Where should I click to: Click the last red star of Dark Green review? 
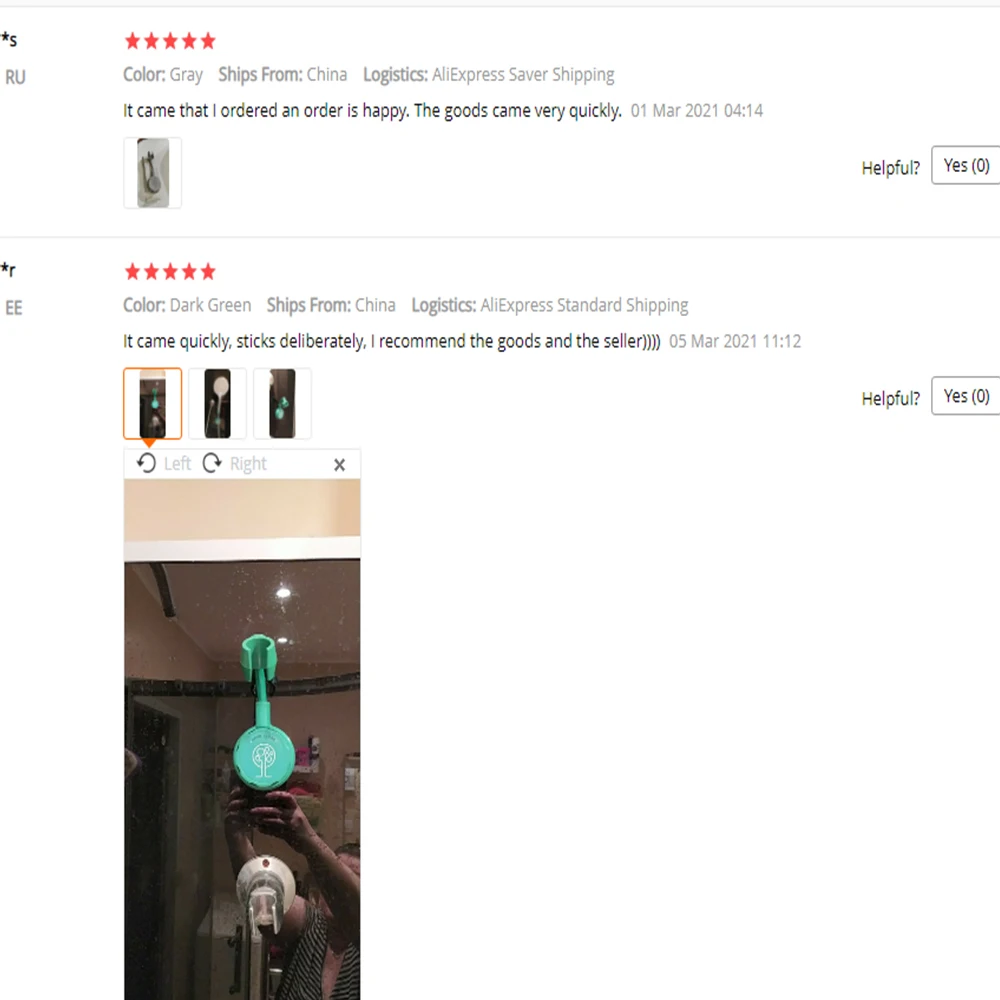[208, 272]
